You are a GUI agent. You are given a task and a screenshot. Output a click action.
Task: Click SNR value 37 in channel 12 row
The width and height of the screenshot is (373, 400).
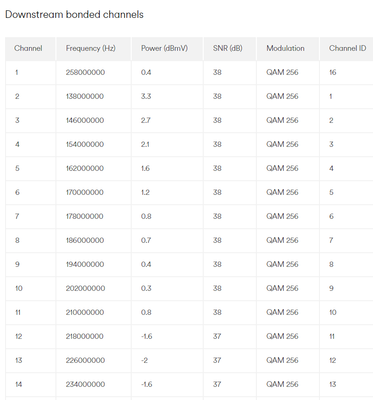[x=217, y=336]
